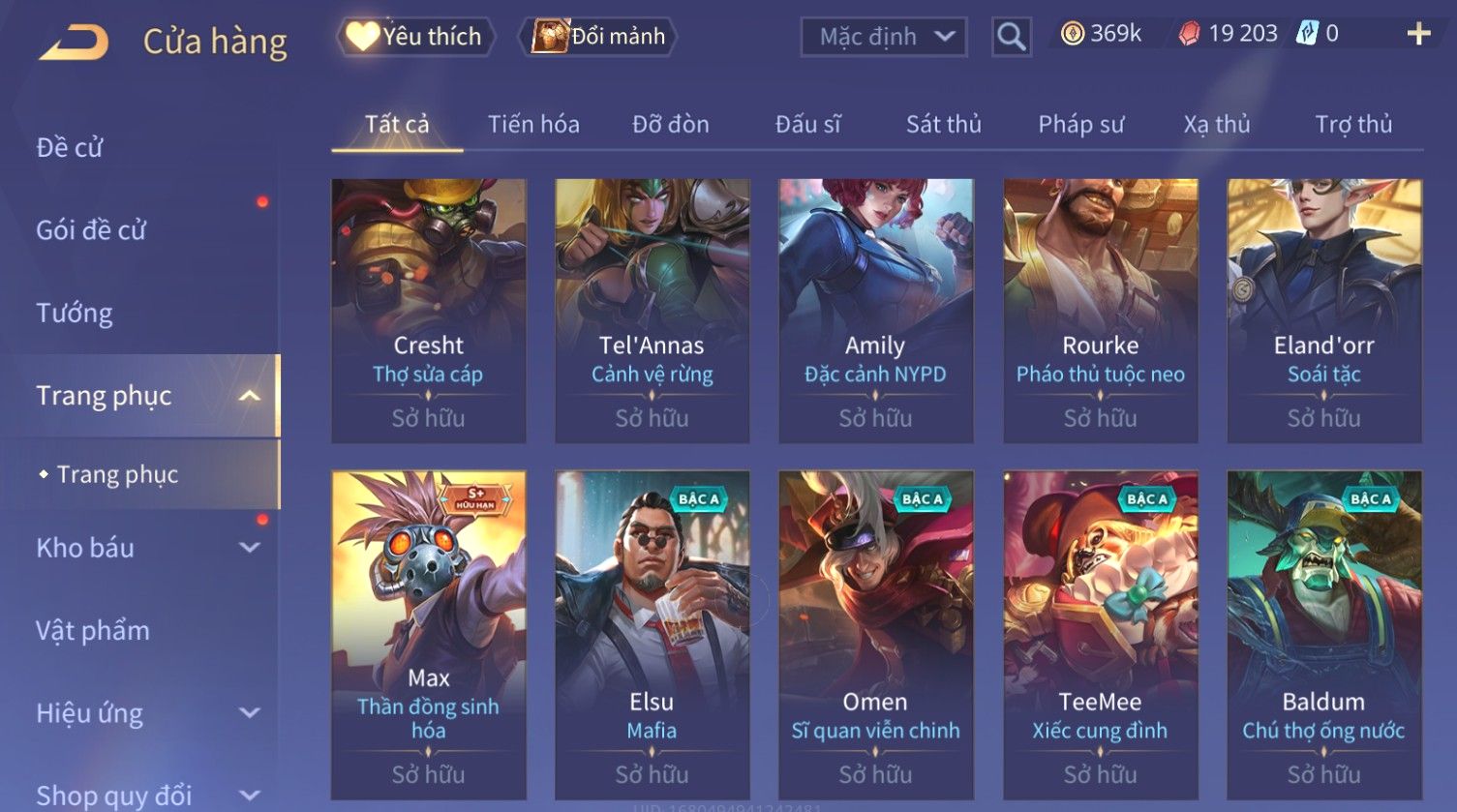Open Yêu thích heart favorites
The width and height of the screenshot is (1457, 812).
[415, 37]
